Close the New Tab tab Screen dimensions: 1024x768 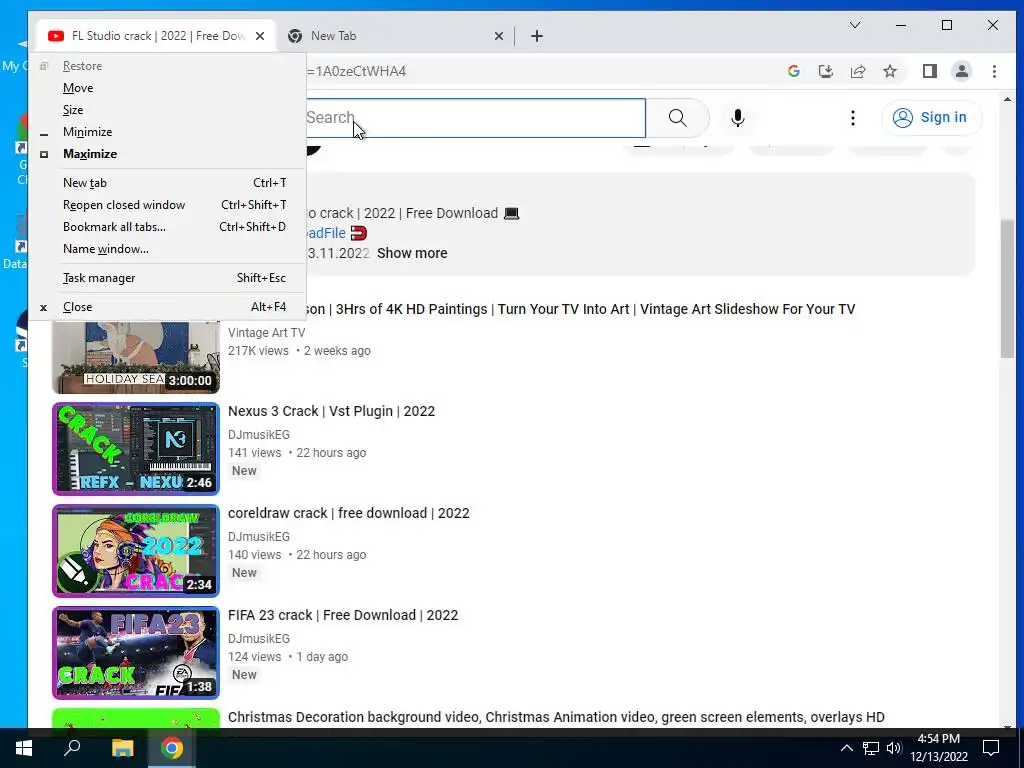[x=499, y=36]
